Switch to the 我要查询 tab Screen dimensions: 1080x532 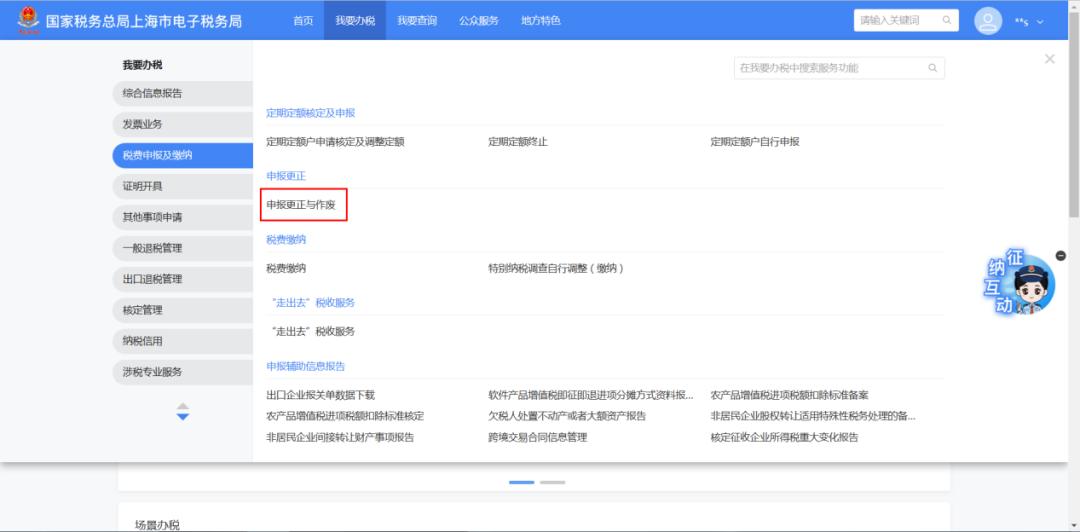click(x=416, y=20)
